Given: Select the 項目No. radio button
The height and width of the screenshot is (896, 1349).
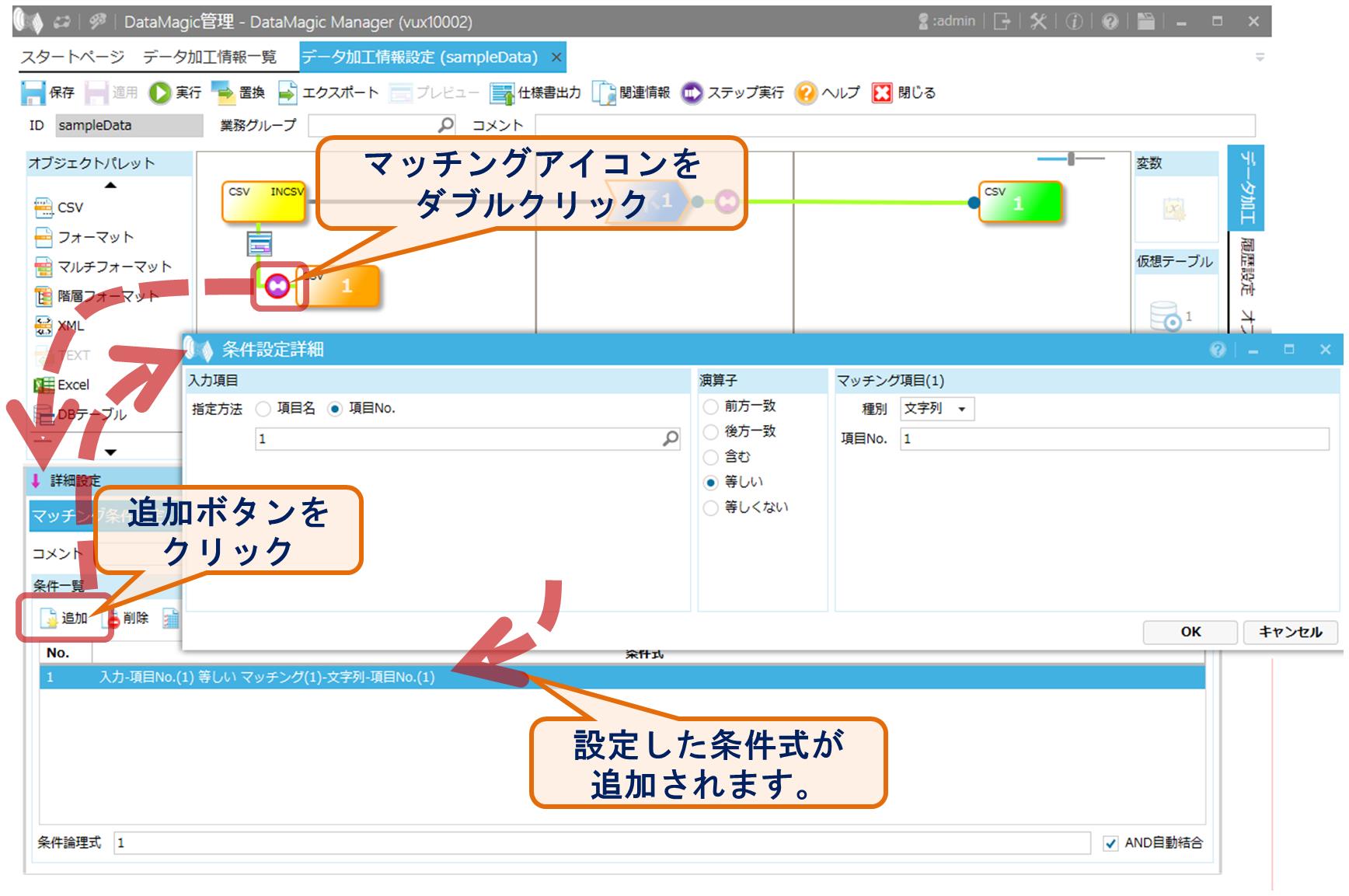Looking at the screenshot, I should tap(335, 409).
